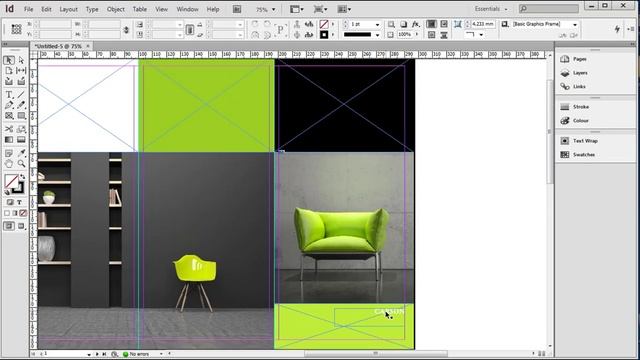Open the Basic Graphics Frame style dropdown
The width and height of the screenshot is (640, 360).
575,24
